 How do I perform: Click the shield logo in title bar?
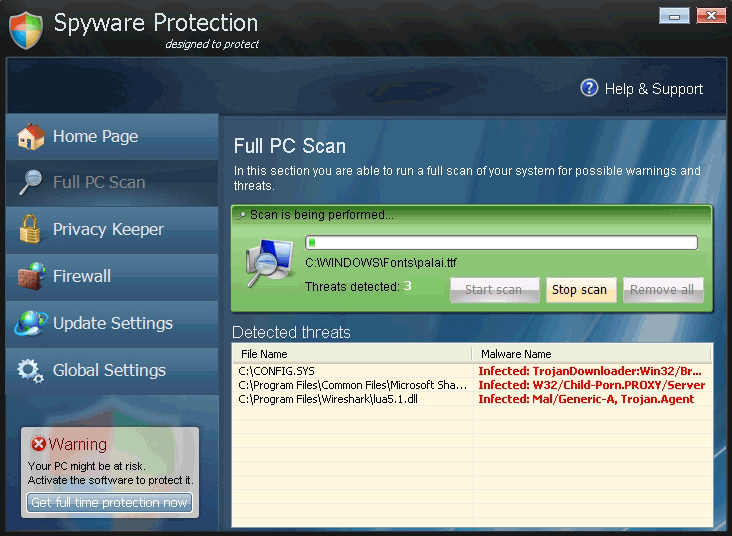(26, 30)
